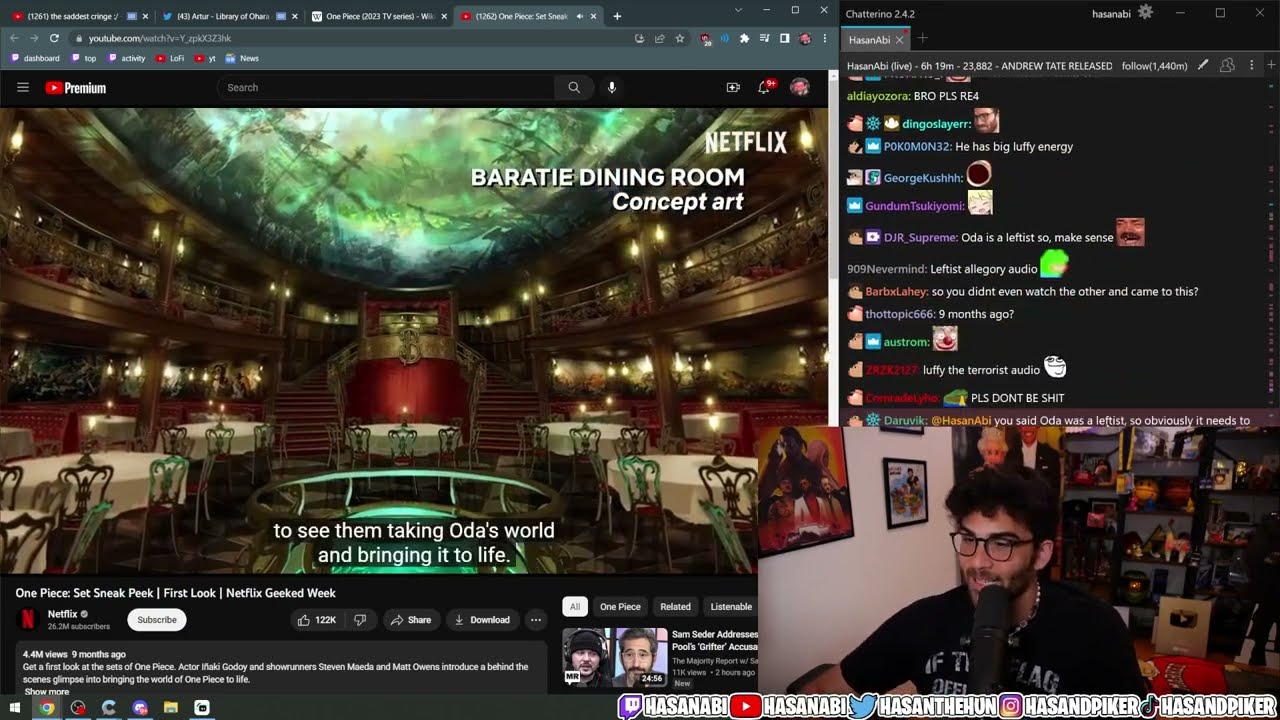Open the 'LoFi' bookmark

point(170,58)
